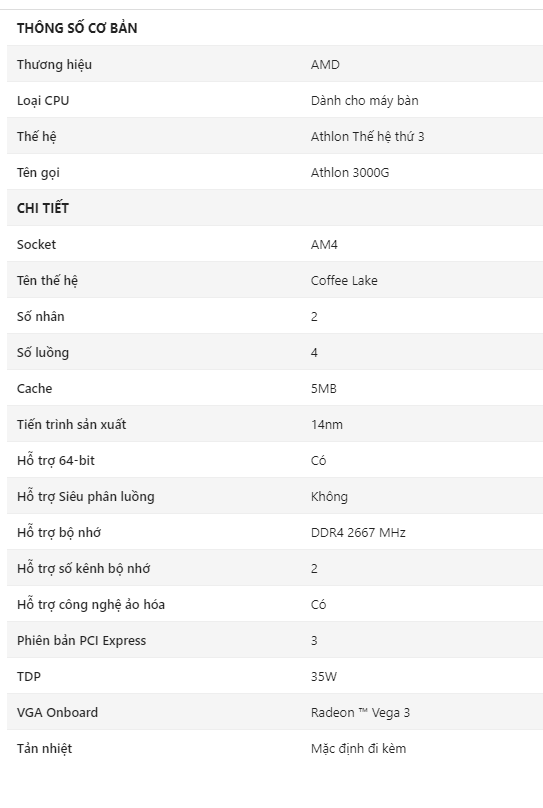543x808 pixels.
Task: Select the Athlon 3000G name value
Action: point(350,173)
